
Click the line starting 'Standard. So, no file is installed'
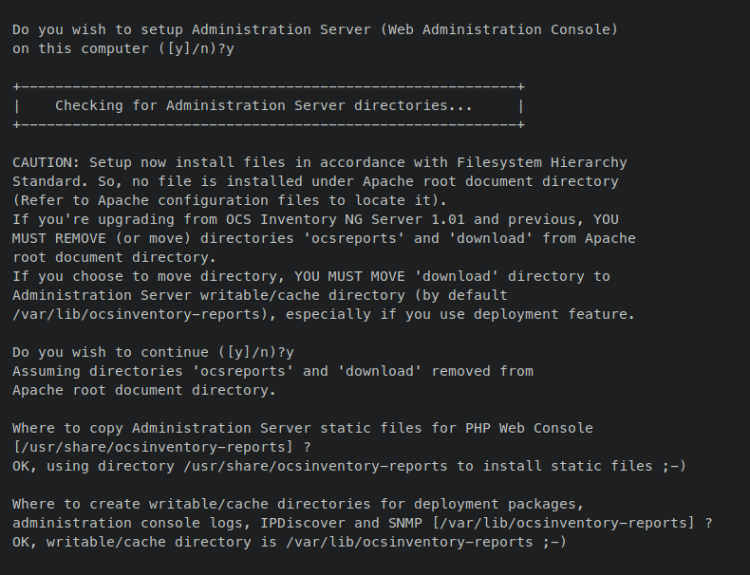315,182
